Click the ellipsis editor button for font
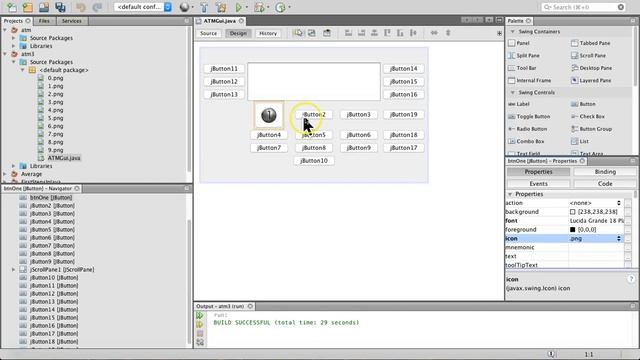Screen dimensions: 640x360 [x=628, y=221]
